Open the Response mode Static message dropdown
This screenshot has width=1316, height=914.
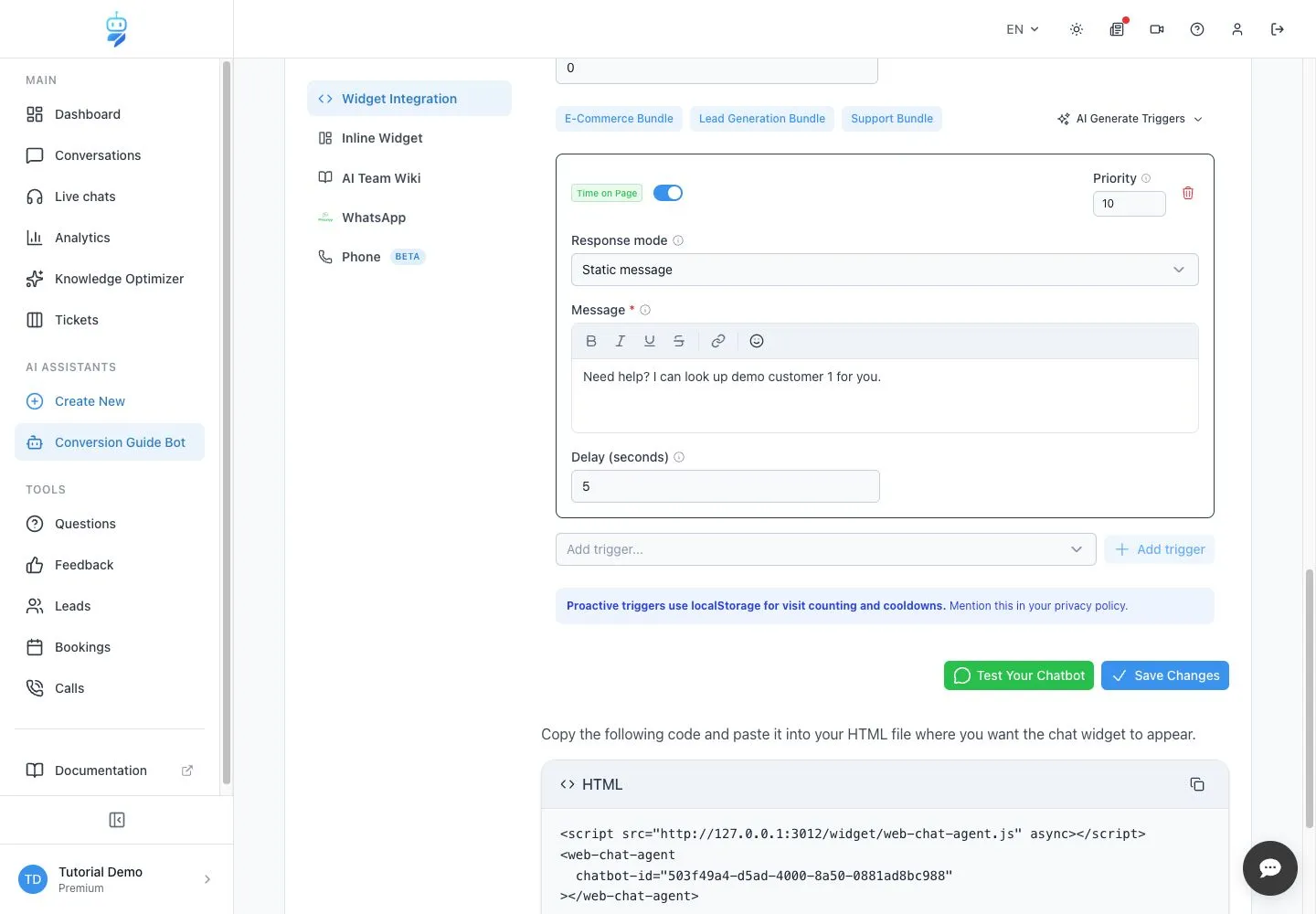[x=885, y=270]
